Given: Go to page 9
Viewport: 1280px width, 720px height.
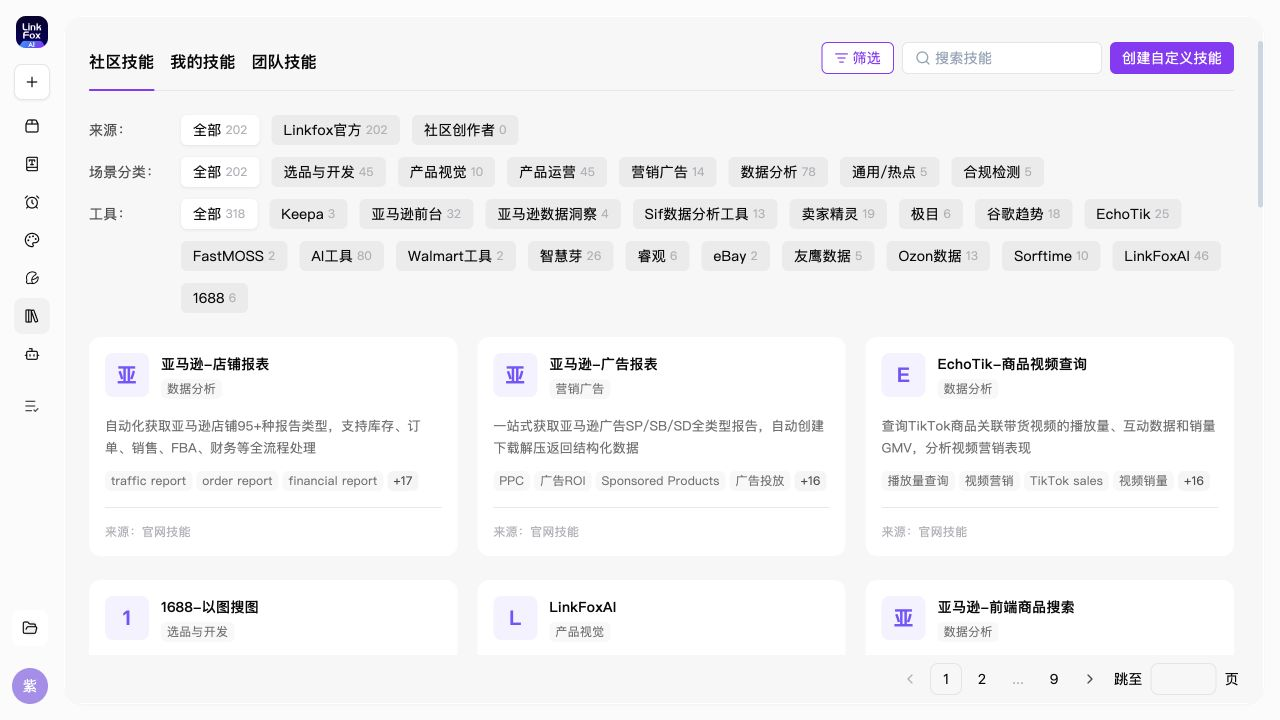Looking at the screenshot, I should (x=1054, y=679).
